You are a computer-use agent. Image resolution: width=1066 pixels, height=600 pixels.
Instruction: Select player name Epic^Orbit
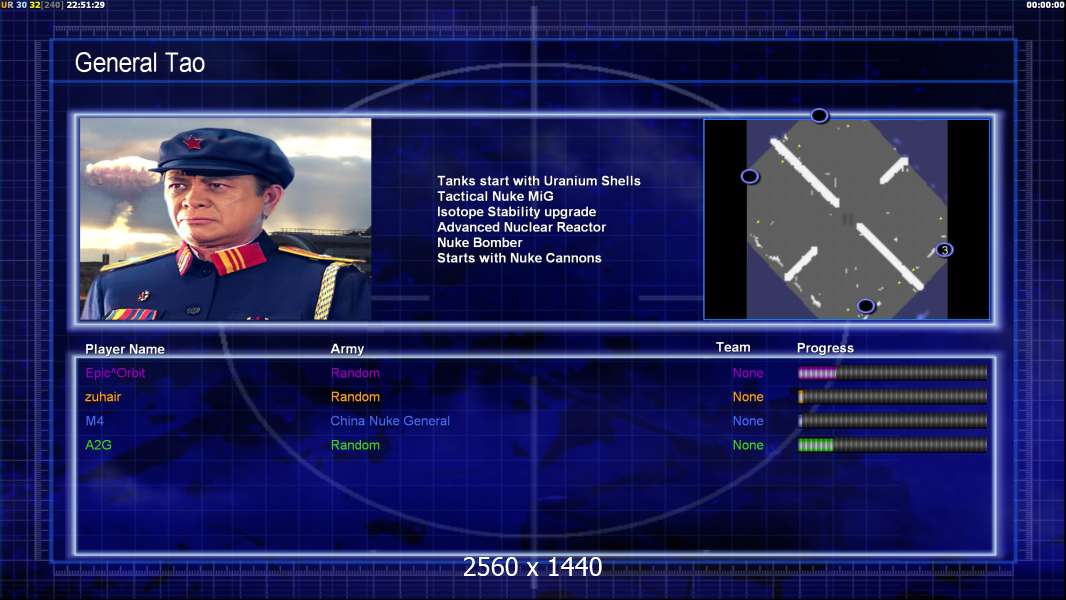[115, 373]
